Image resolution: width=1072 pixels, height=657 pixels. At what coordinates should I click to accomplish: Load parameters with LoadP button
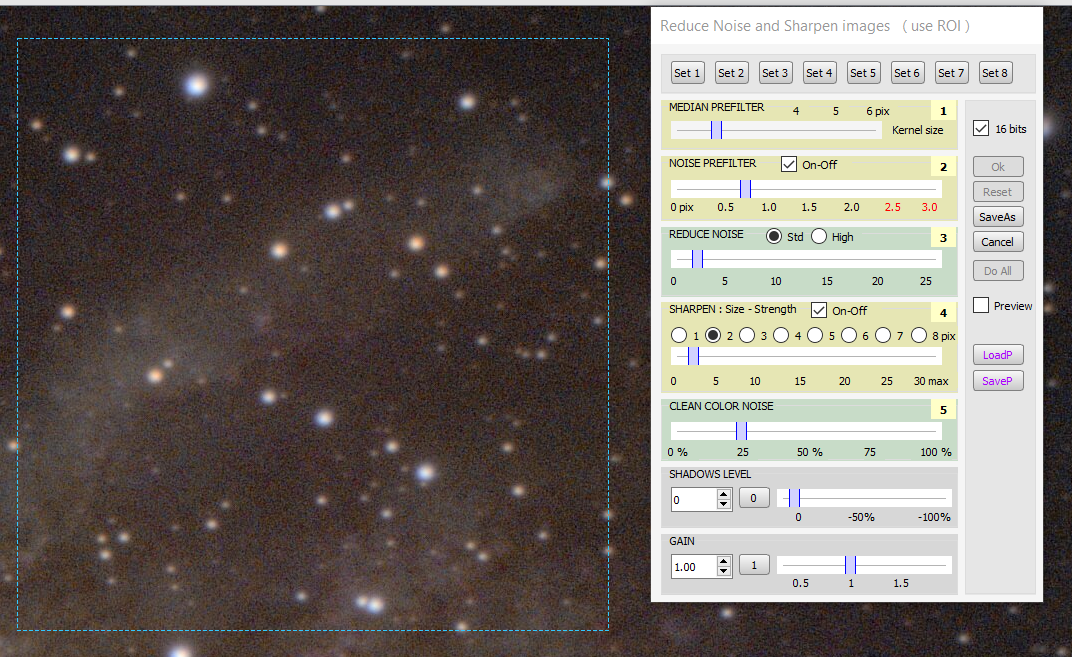(998, 355)
